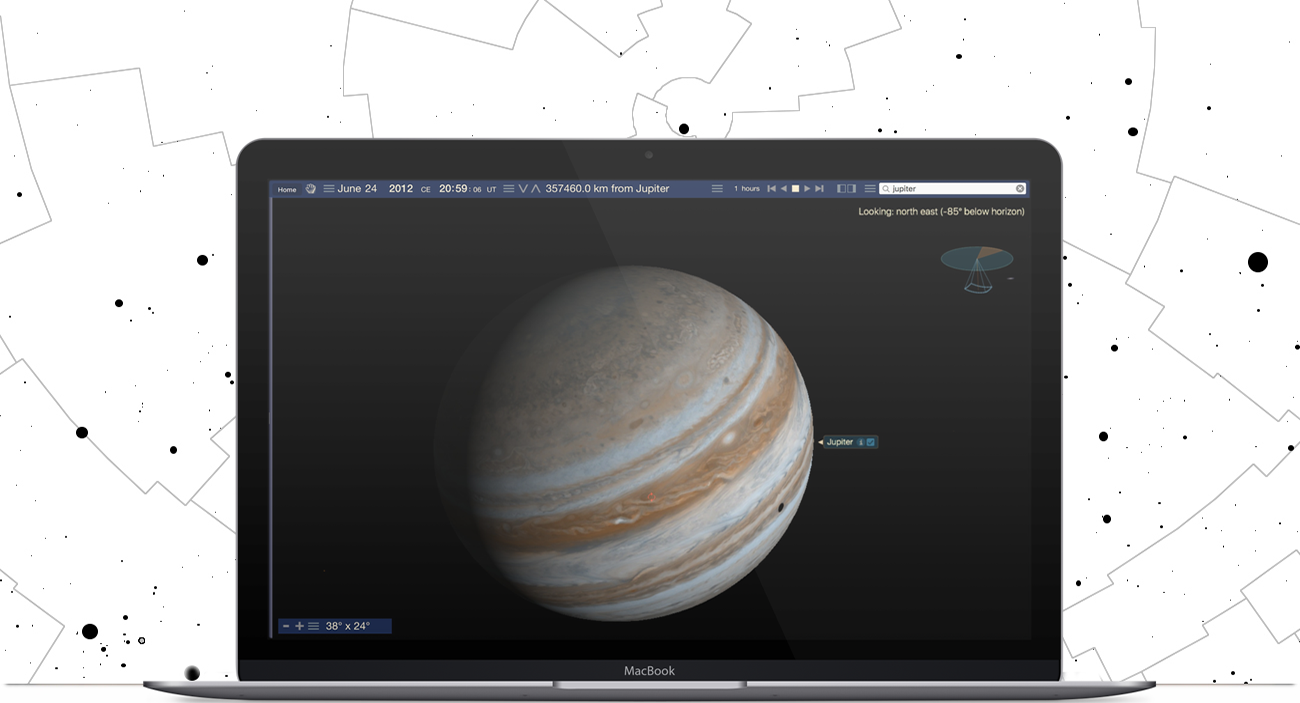Zoom in with the plus button

coord(299,626)
